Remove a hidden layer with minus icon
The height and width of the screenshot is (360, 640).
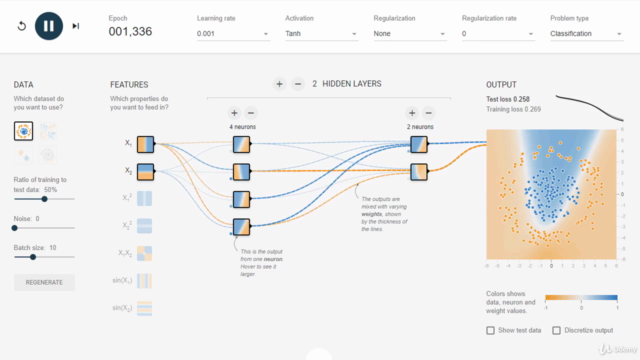(x=298, y=84)
